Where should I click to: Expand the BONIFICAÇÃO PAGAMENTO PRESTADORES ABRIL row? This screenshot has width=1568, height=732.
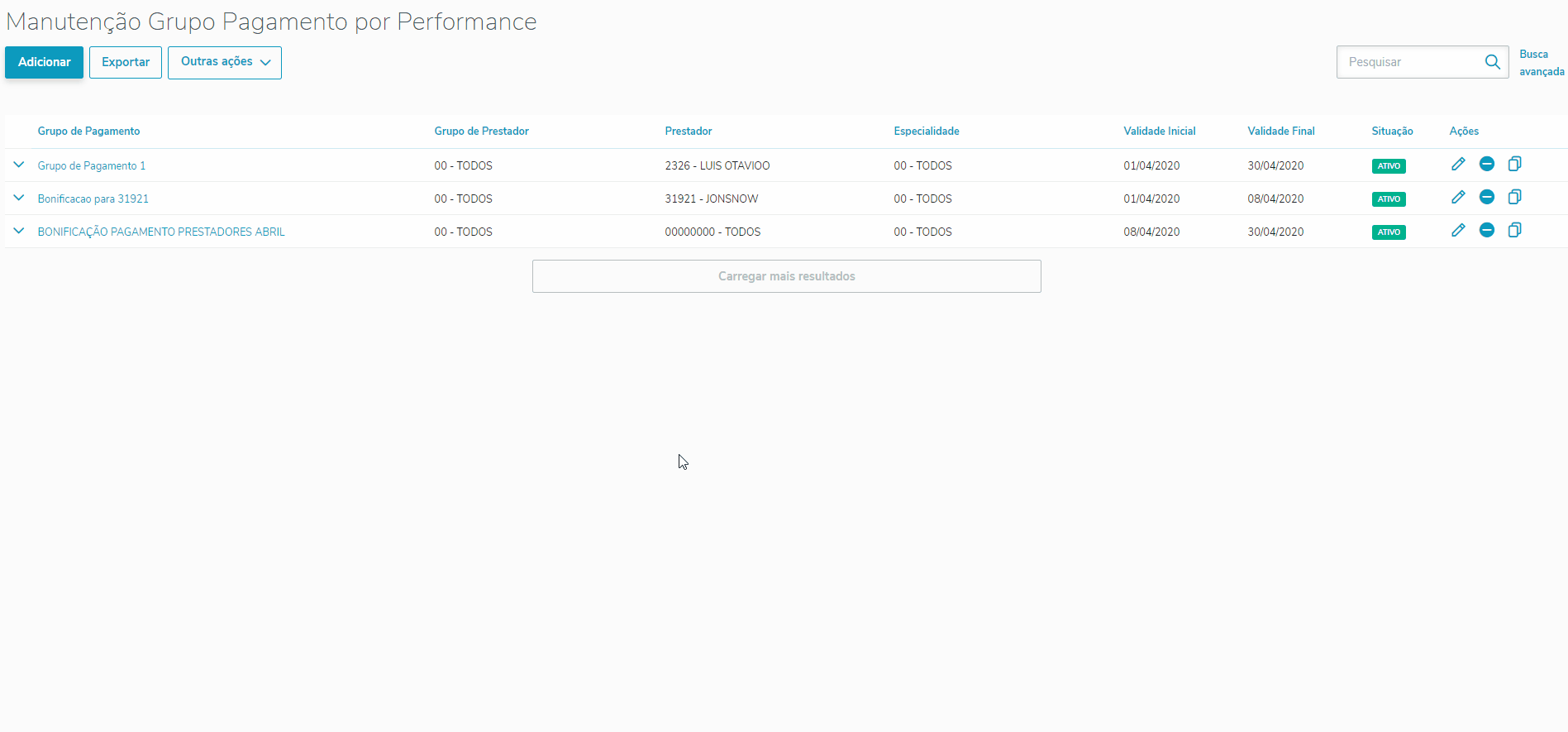[x=19, y=232]
